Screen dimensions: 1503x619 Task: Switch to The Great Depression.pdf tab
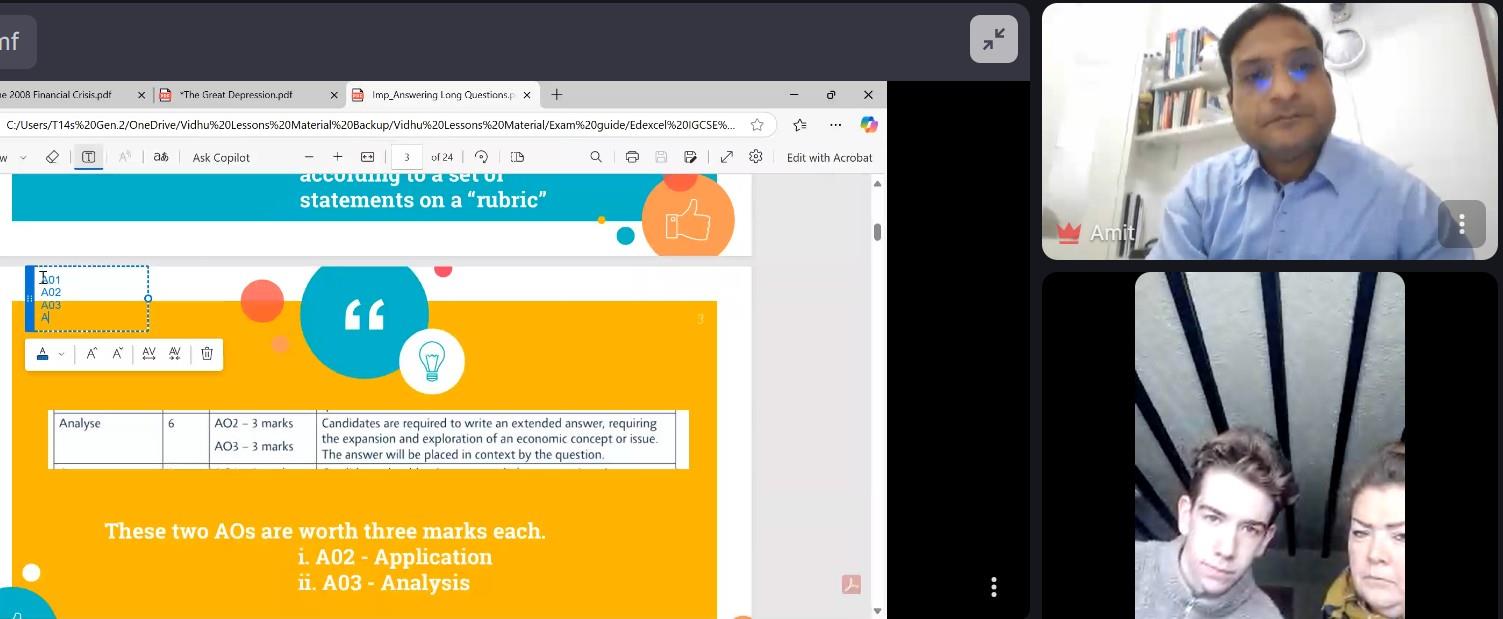(236, 95)
